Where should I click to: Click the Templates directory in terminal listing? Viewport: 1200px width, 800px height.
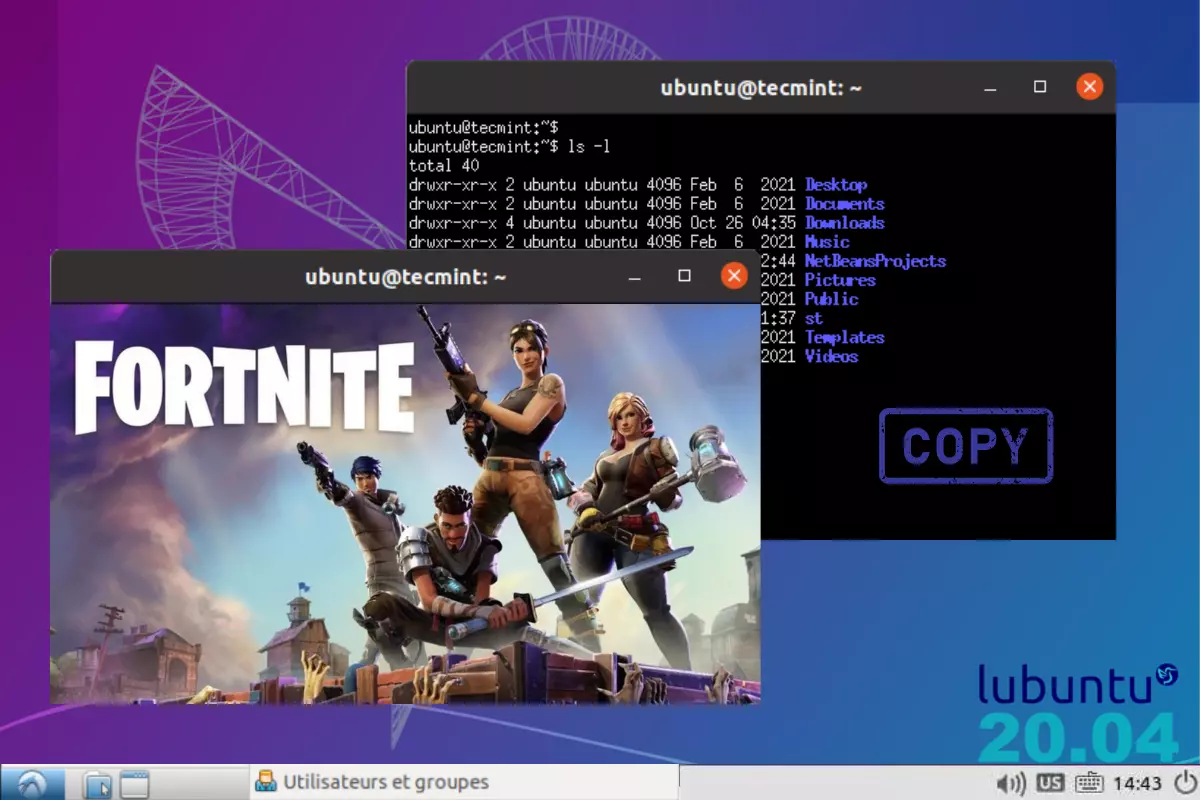(x=845, y=337)
